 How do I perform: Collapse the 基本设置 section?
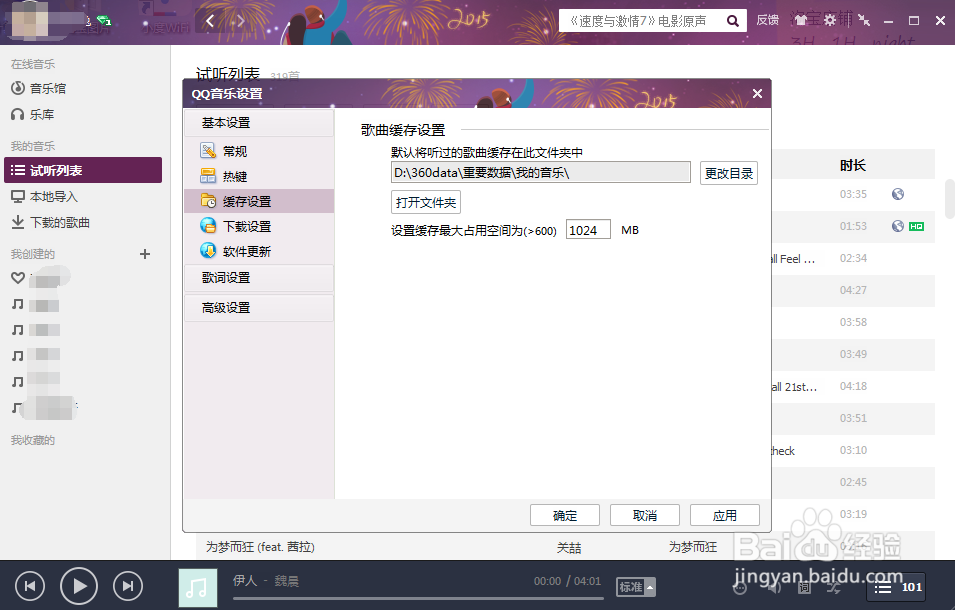click(x=259, y=123)
